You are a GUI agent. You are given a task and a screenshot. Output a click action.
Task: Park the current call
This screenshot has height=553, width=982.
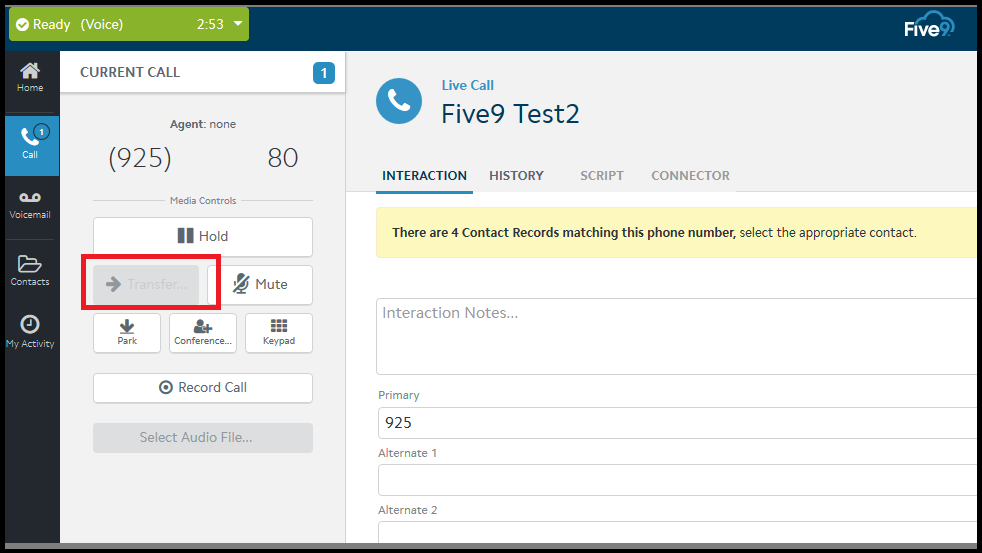[127, 333]
